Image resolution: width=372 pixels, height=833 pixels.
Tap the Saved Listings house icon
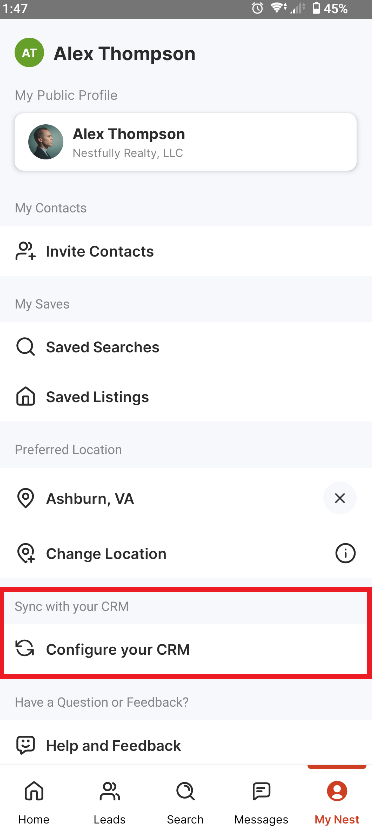pyautogui.click(x=26, y=397)
